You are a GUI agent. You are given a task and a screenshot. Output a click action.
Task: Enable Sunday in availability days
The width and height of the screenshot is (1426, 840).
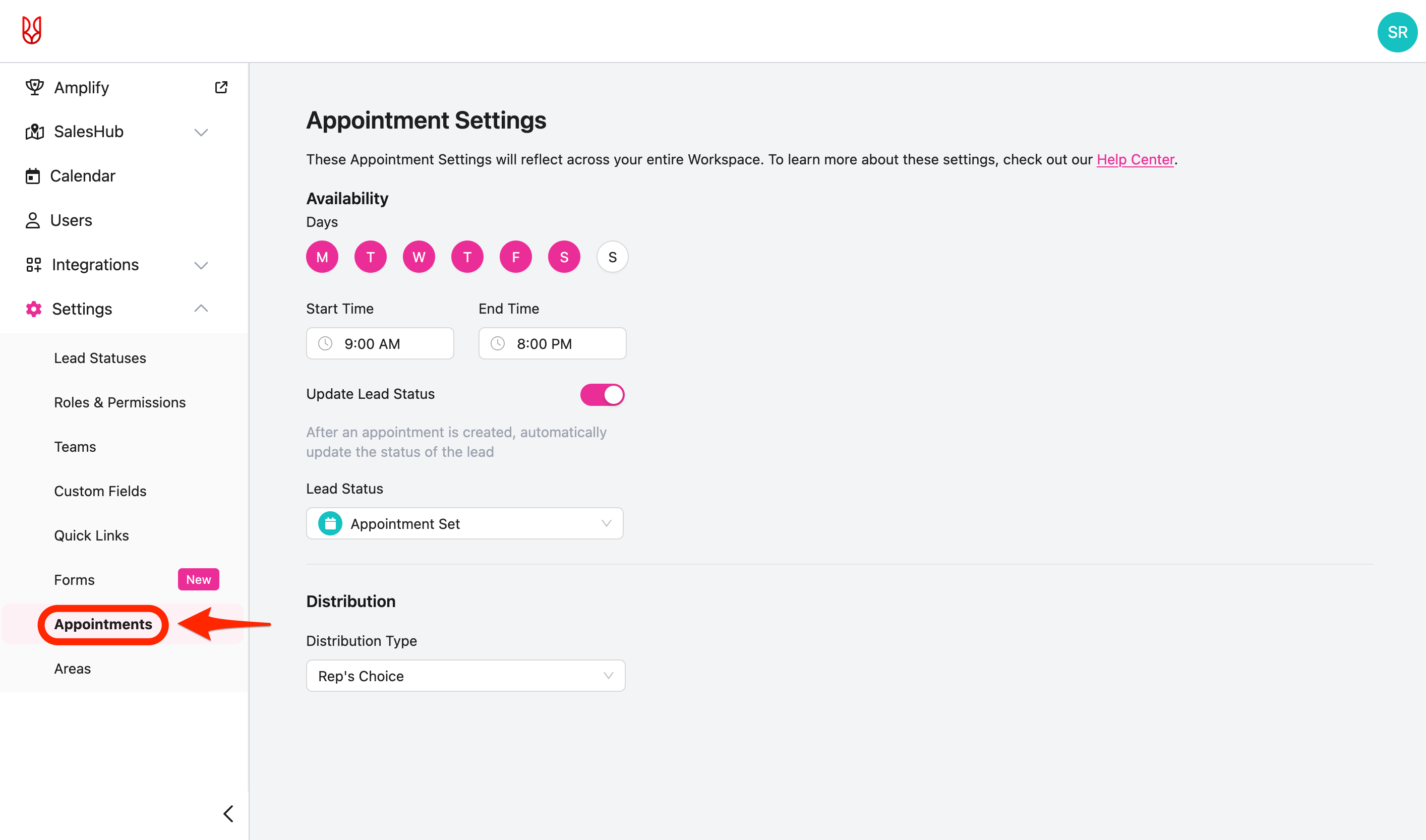click(x=612, y=257)
